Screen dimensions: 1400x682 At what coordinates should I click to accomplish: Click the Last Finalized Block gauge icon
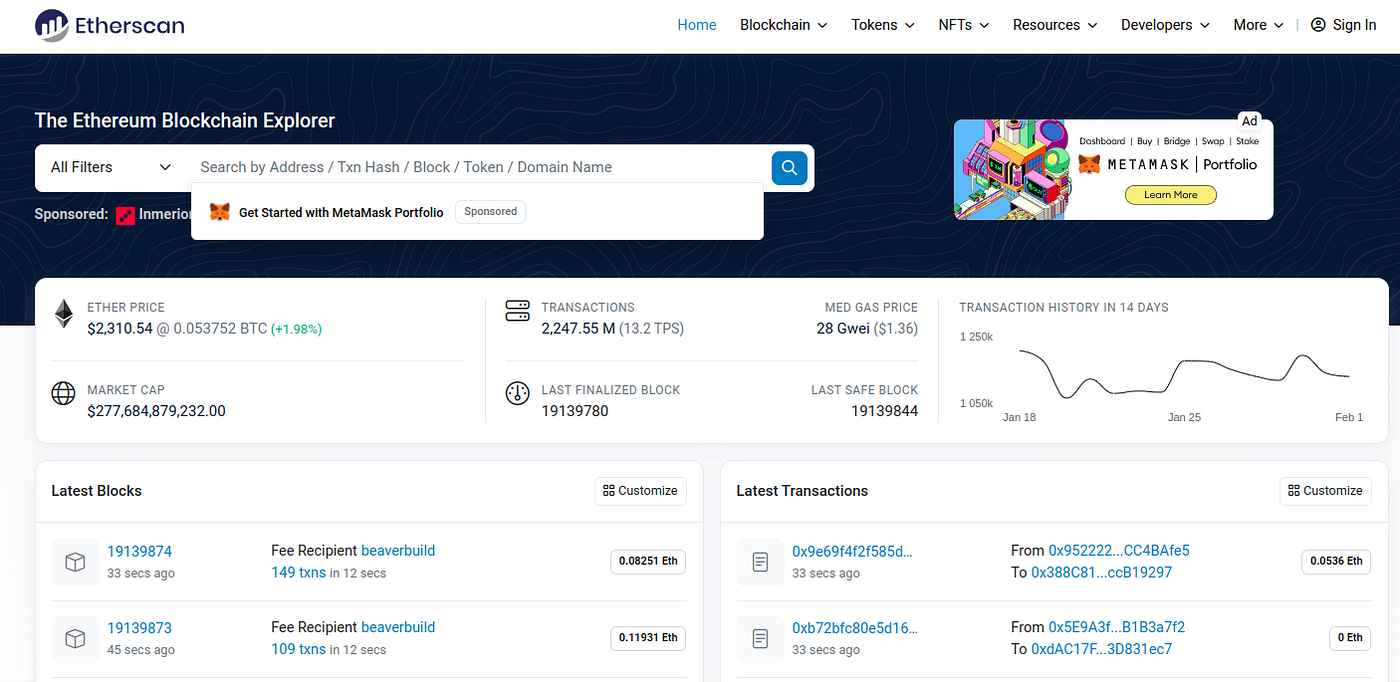click(x=517, y=394)
